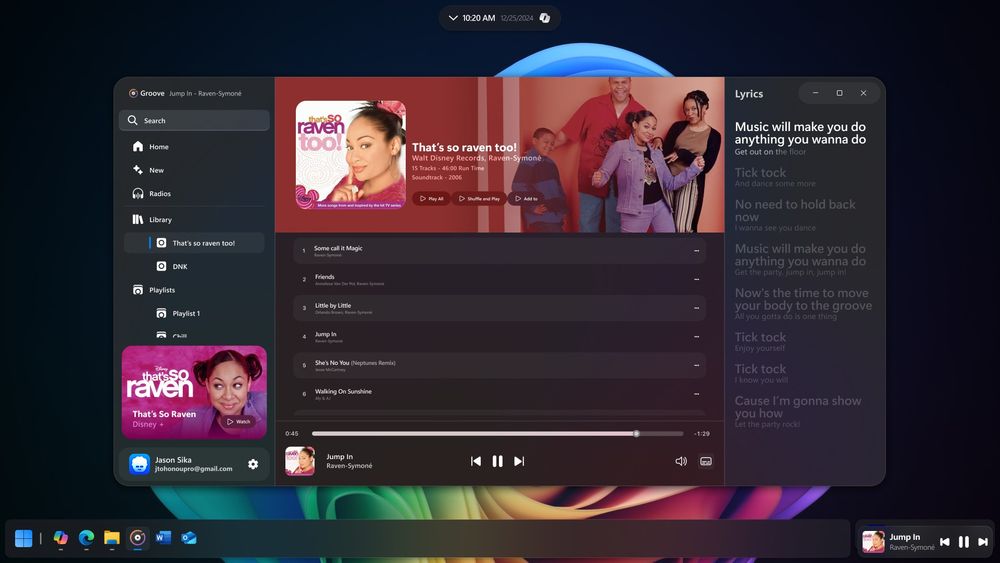Viewport: 1000px width, 563px height.
Task: Jump to the lyric line "No need to hold back now"
Action: [x=795, y=210]
